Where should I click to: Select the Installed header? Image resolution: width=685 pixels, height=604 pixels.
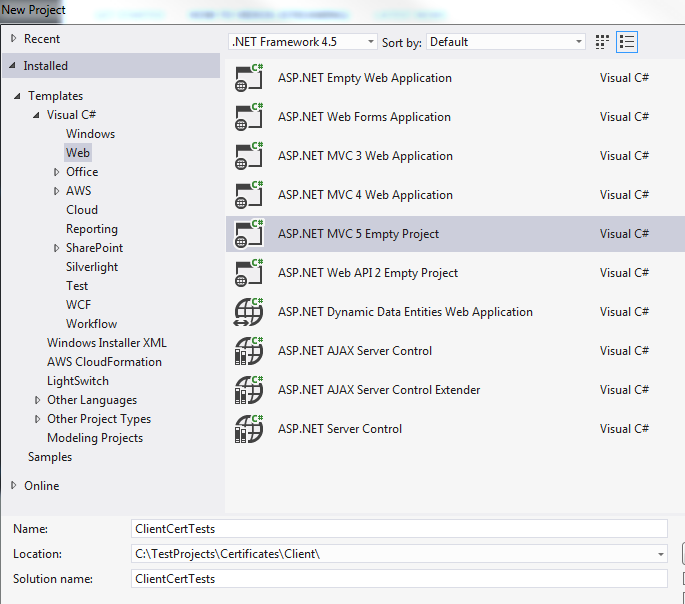click(111, 66)
